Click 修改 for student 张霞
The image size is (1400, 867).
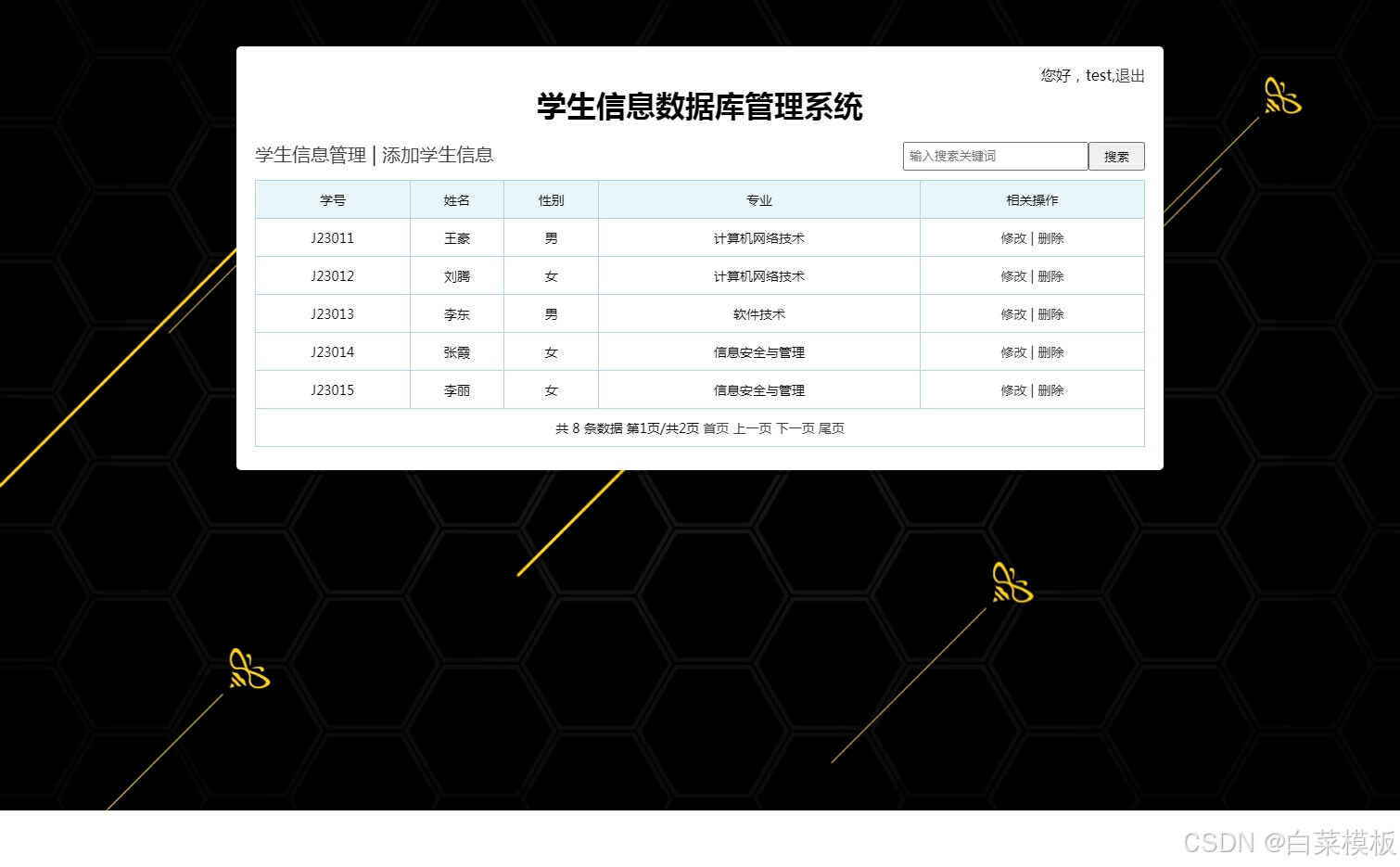(x=1013, y=351)
